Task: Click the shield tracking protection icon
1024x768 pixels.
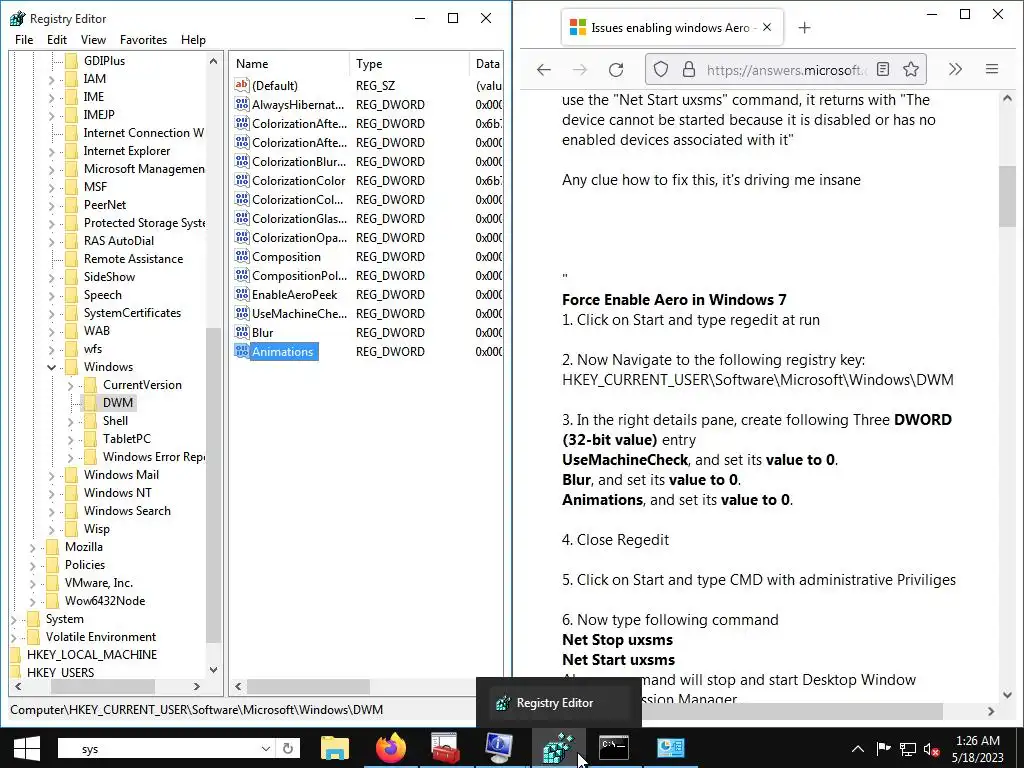Action: (661, 69)
